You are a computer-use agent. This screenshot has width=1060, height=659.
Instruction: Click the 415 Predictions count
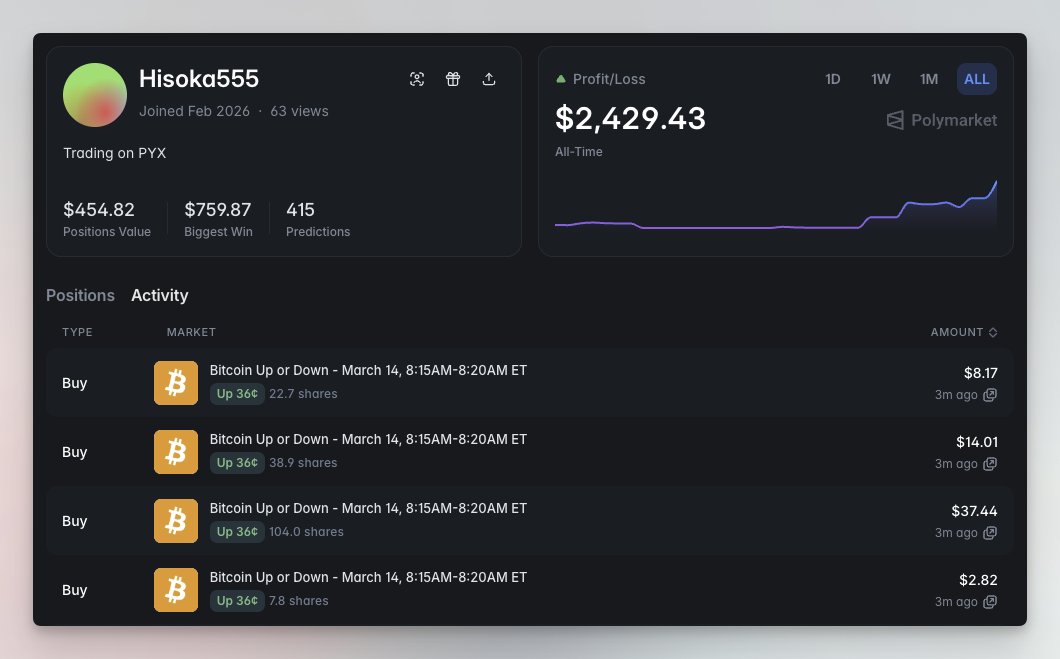point(300,210)
